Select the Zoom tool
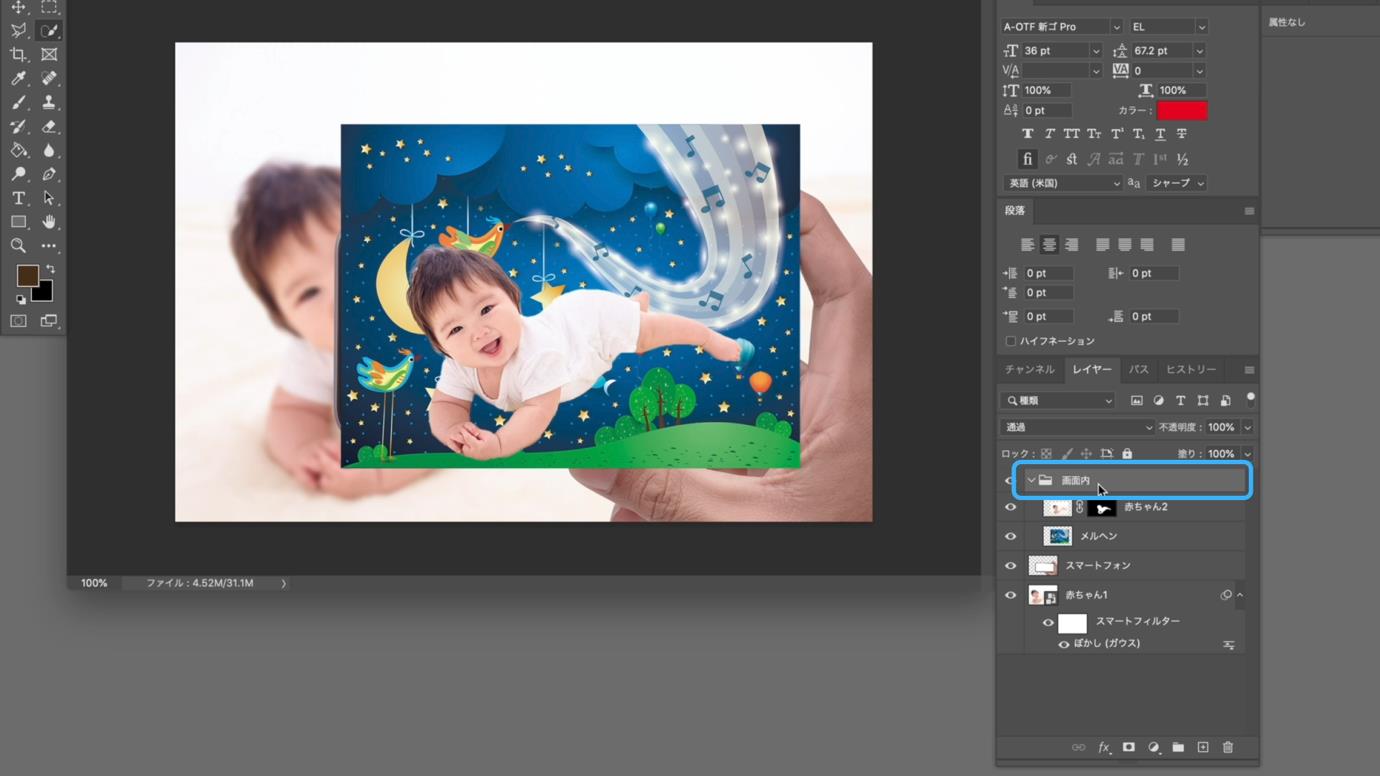This screenshot has width=1380, height=776. pos(18,246)
